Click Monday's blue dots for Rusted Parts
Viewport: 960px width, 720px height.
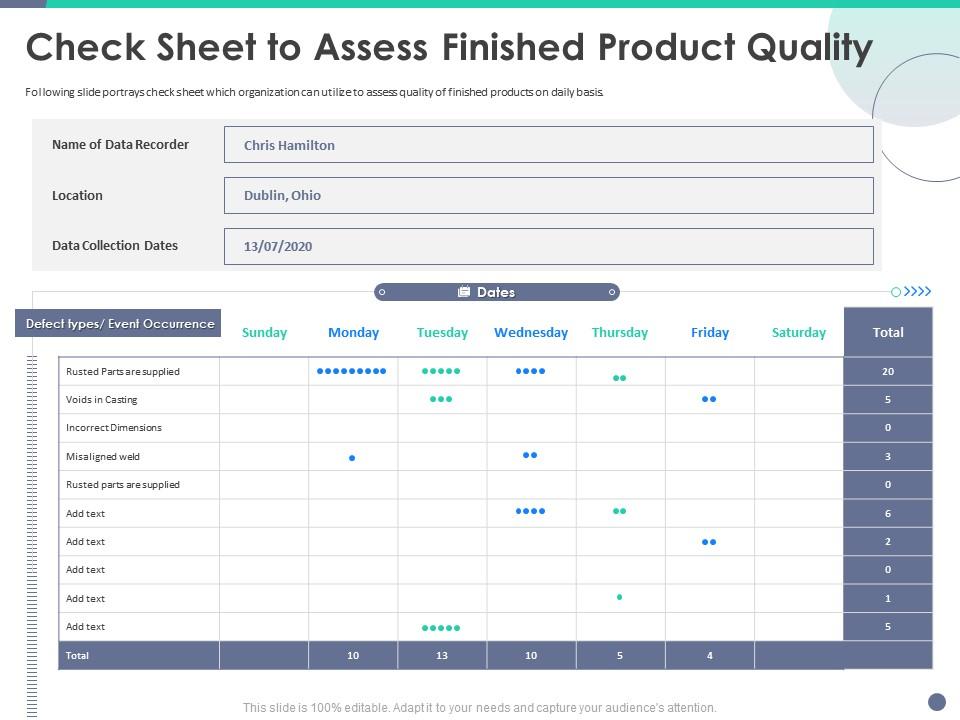coord(351,371)
